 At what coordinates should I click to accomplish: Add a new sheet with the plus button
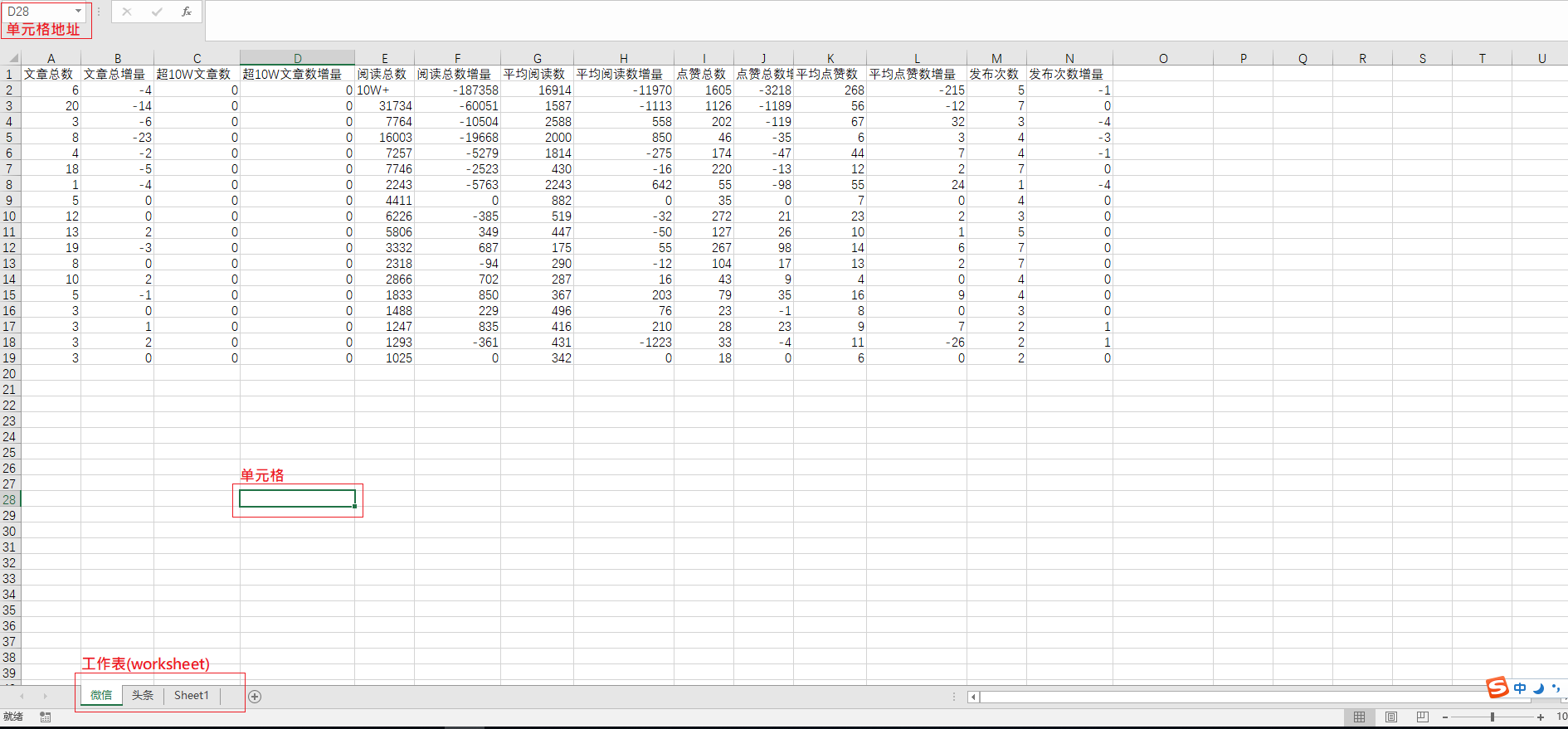[x=255, y=697]
